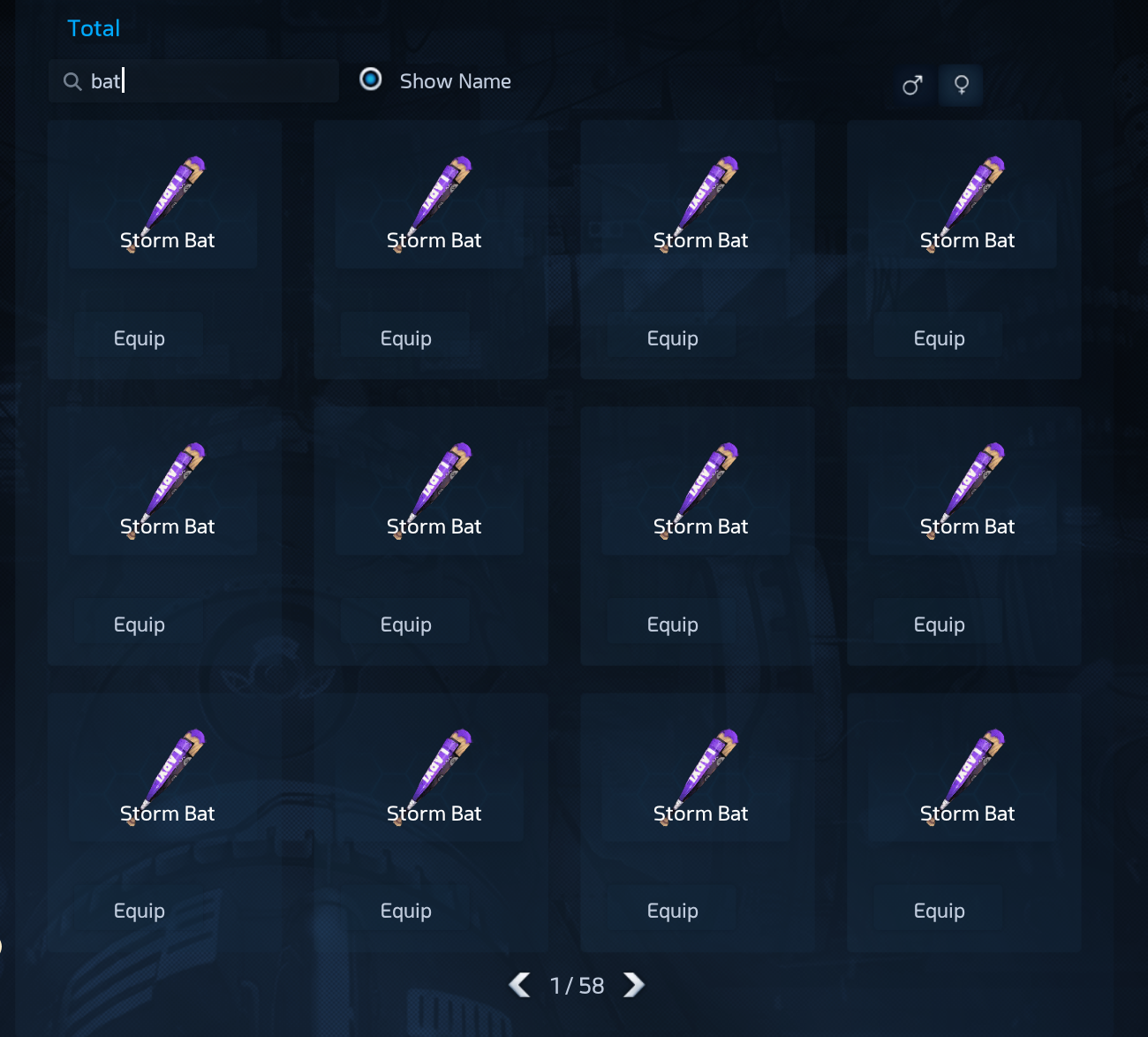Equip the third Storm Bat in middle row
Image resolution: width=1148 pixels, height=1037 pixels.
(672, 624)
